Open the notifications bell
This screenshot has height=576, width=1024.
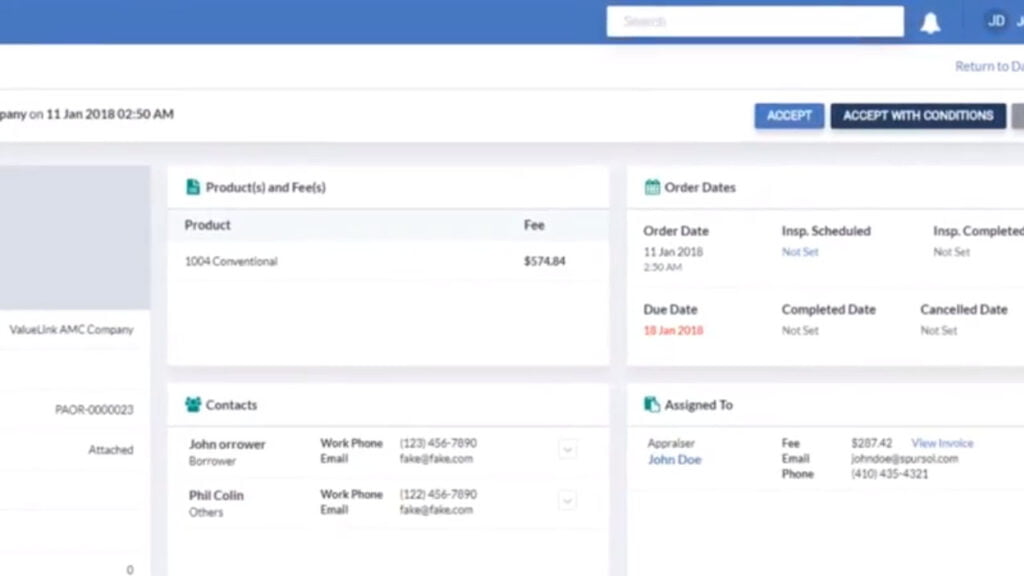[930, 23]
